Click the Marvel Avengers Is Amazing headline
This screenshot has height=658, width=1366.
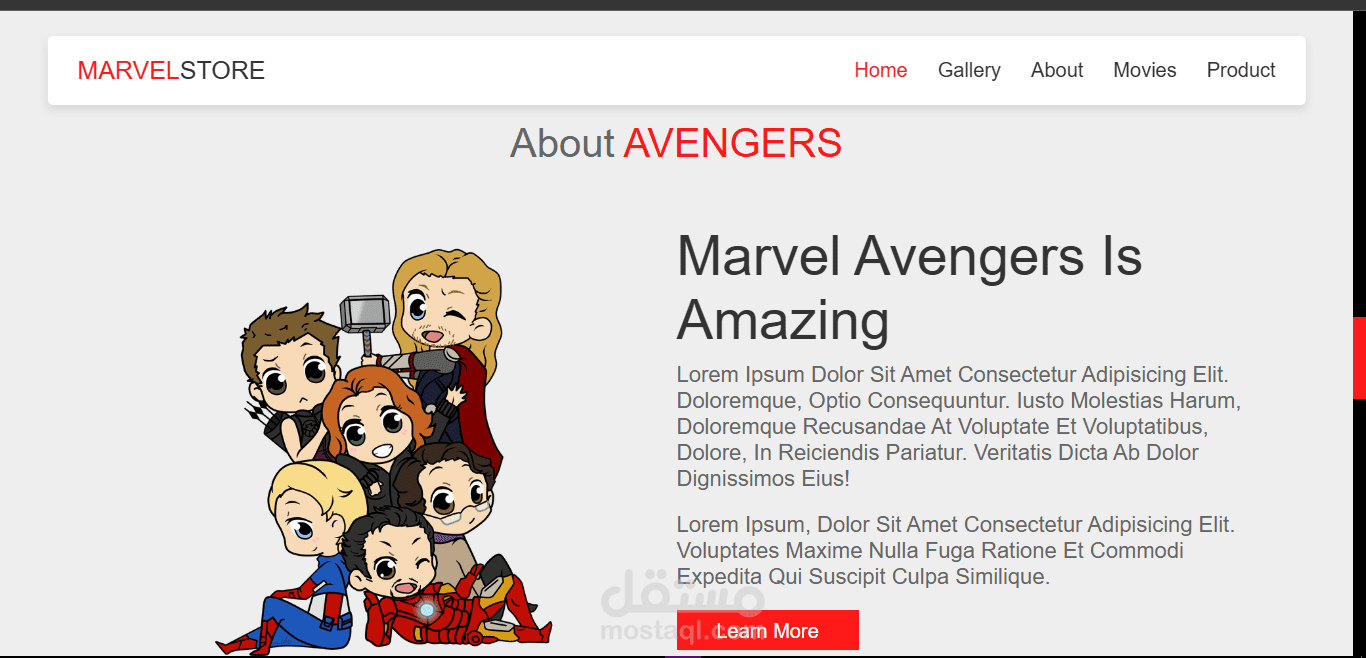point(909,288)
